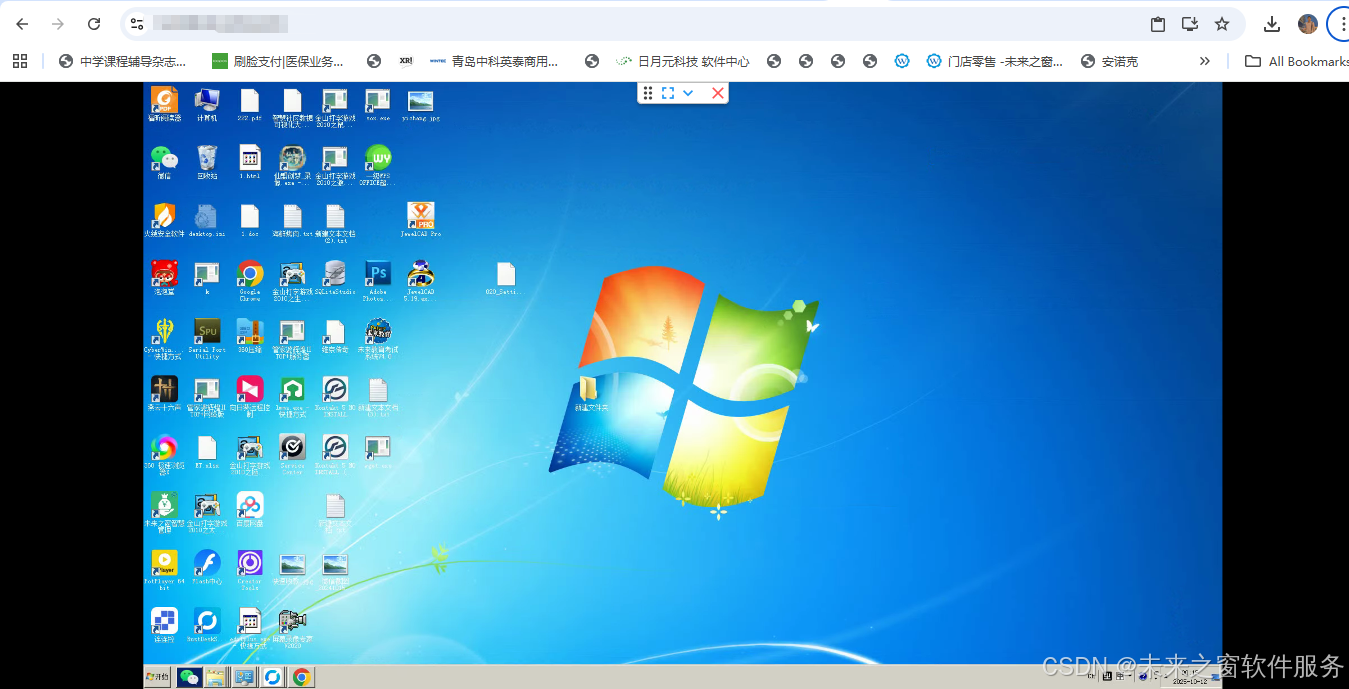Launch the 向日葵远程控制 remote control shortcut
The width and height of the screenshot is (1349, 689).
250,397
